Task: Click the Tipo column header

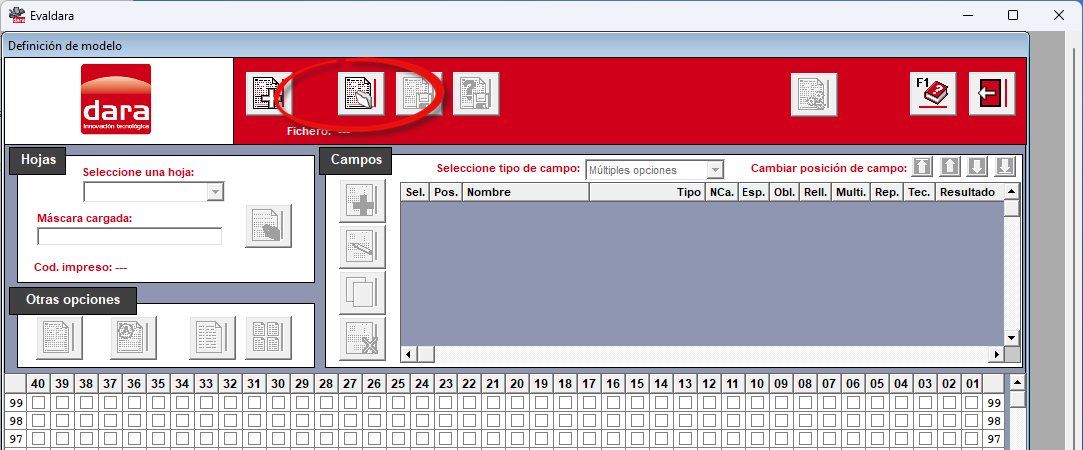Action: click(647, 192)
